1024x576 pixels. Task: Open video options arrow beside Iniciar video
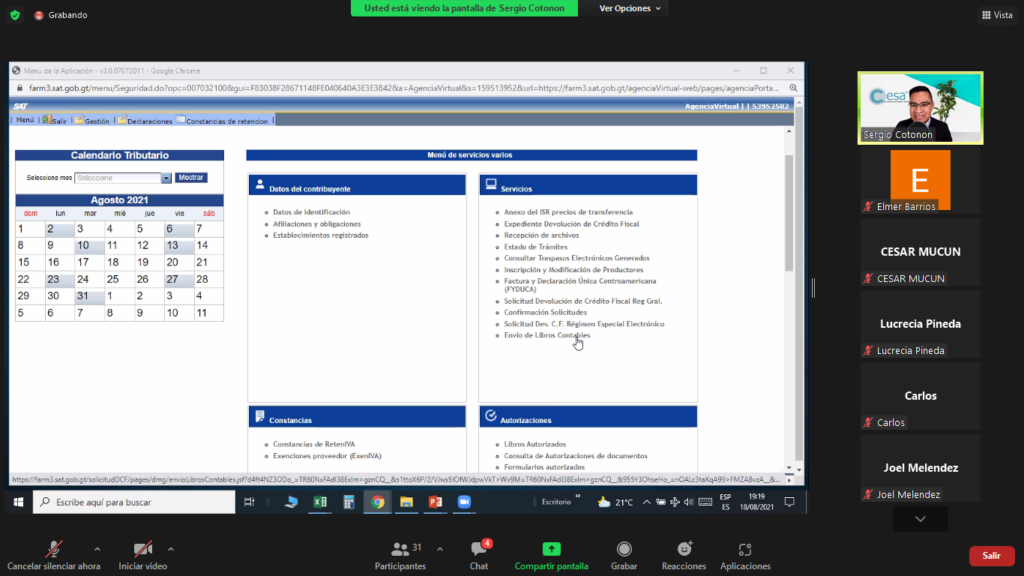point(171,549)
